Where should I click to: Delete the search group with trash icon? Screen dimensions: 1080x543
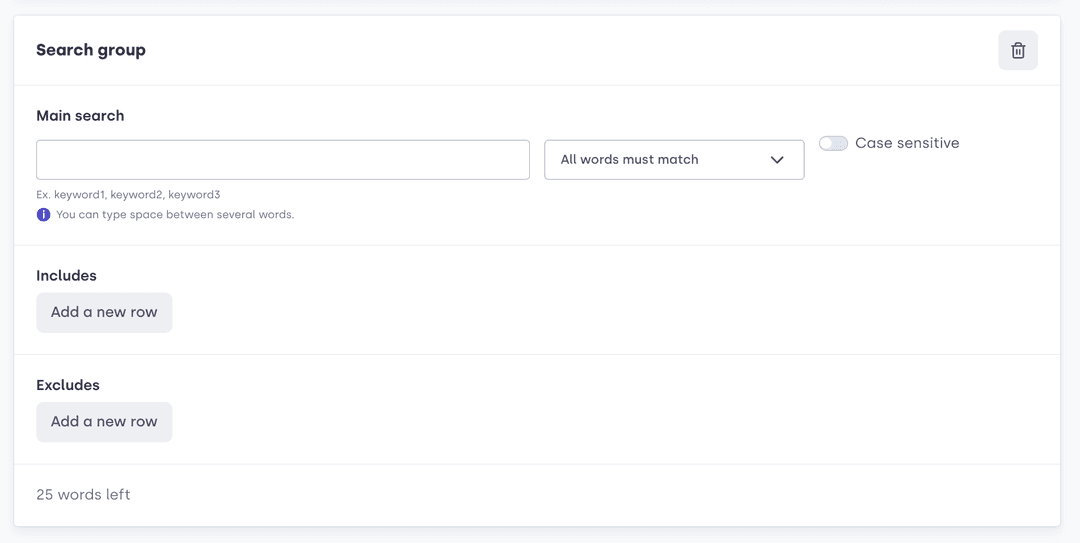pyautogui.click(x=1017, y=50)
